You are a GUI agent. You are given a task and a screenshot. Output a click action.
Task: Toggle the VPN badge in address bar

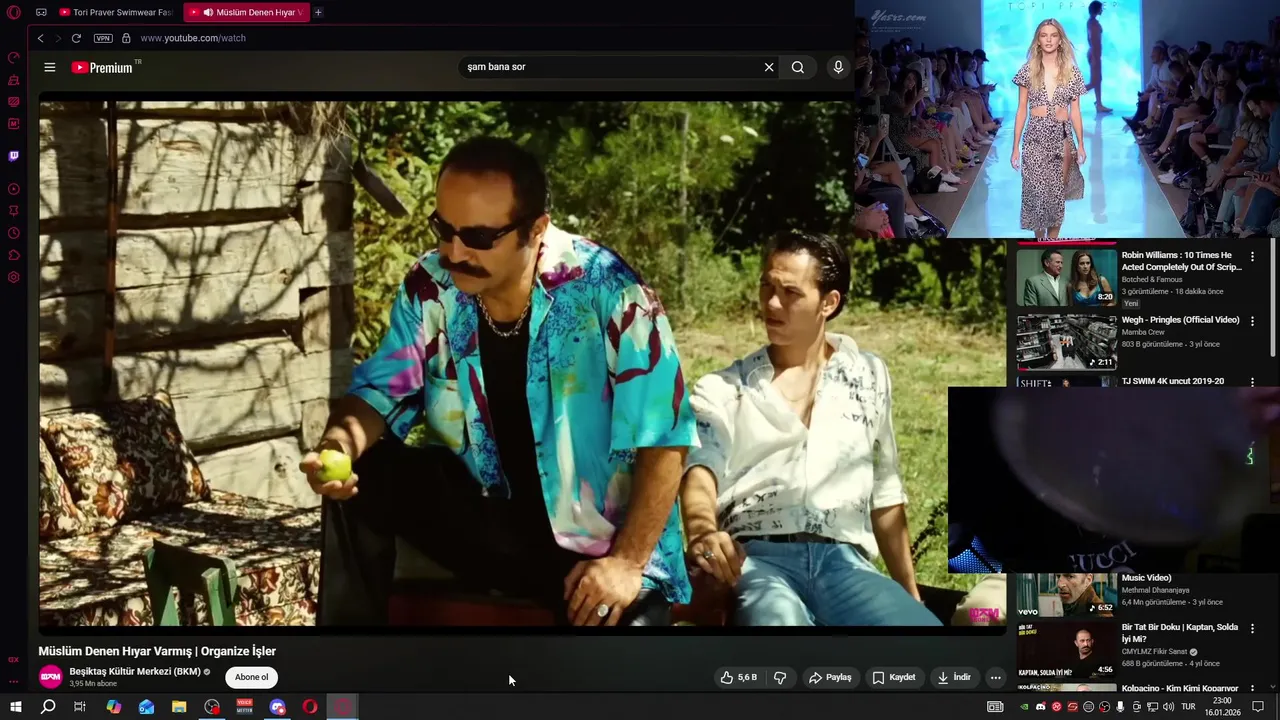click(103, 38)
